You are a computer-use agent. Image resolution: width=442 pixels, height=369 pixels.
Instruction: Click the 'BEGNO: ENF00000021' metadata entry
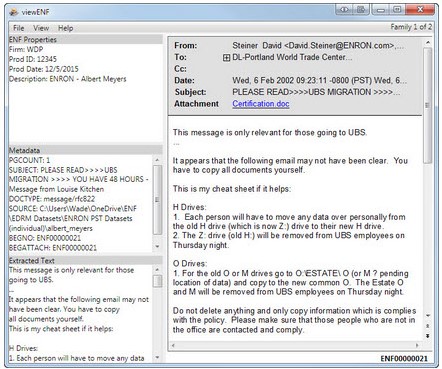45,238
